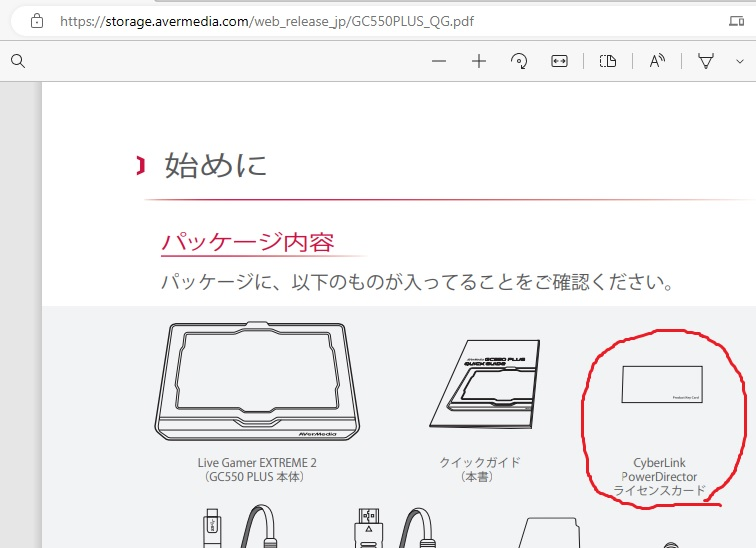Click the license card illustration
The height and width of the screenshot is (548, 756).
coord(662,384)
